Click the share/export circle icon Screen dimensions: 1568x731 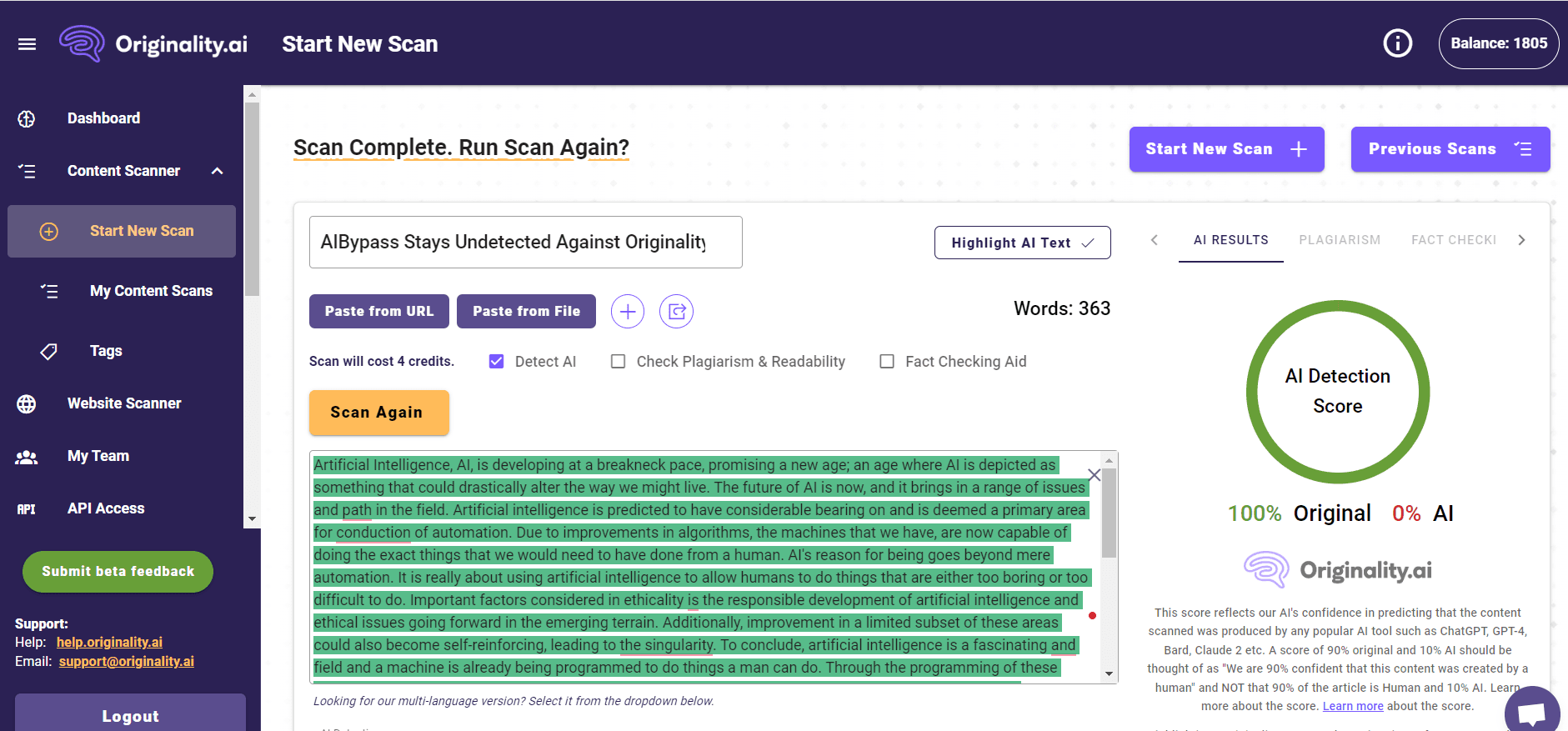[x=676, y=312]
